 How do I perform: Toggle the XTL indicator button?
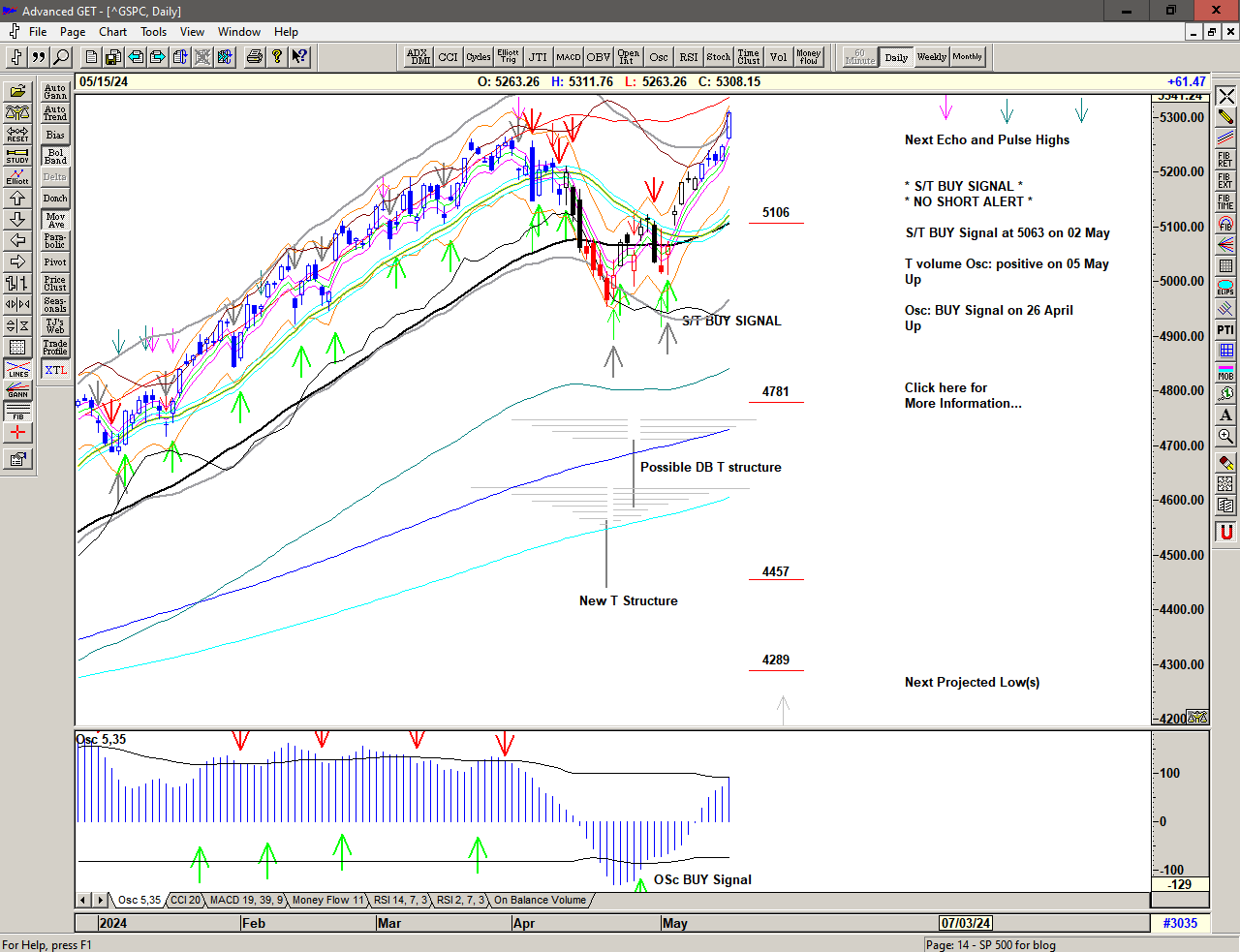pos(55,370)
